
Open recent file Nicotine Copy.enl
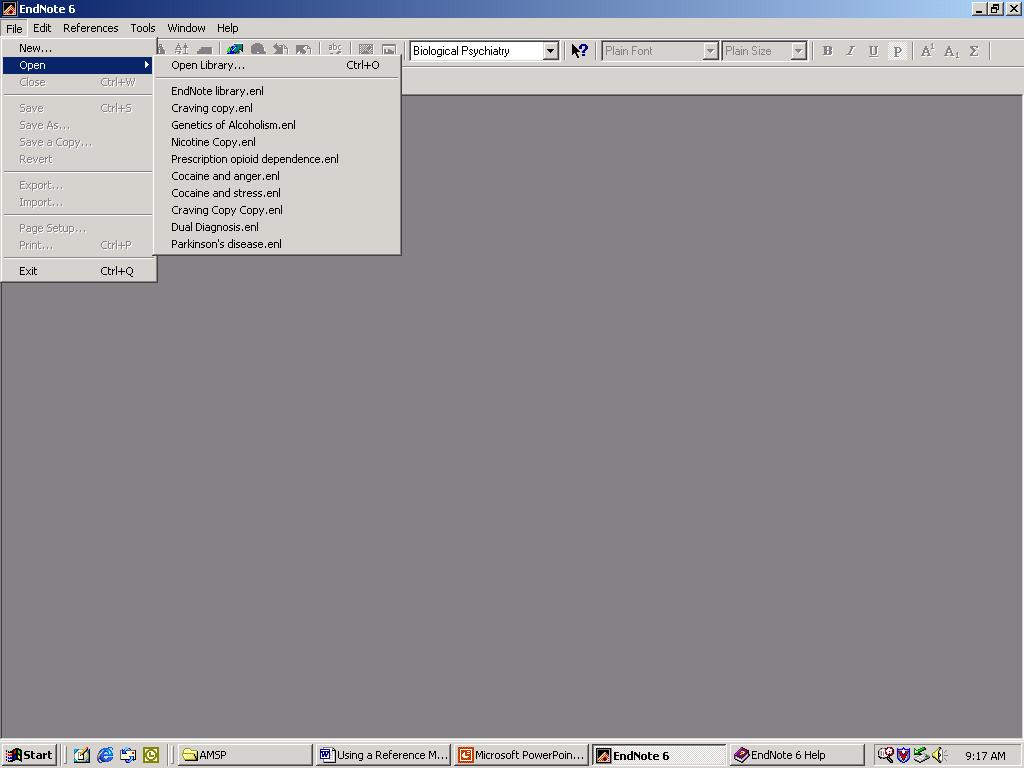click(x=277, y=142)
